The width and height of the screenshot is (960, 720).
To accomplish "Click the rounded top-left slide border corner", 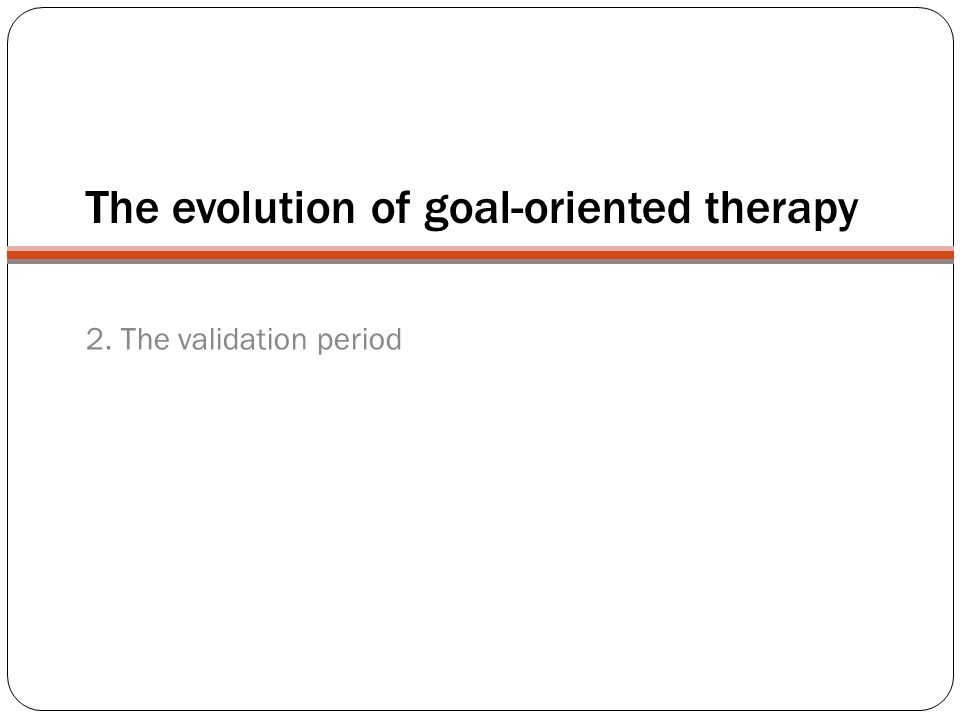I will point(18,18).
